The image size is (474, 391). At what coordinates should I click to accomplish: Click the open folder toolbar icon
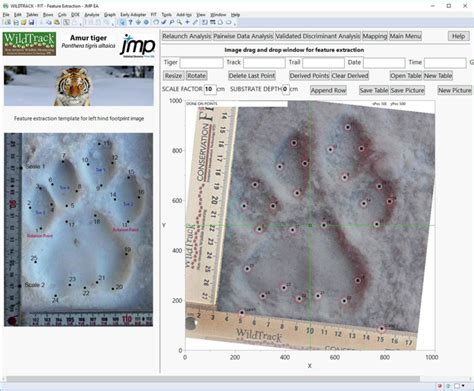23,22
